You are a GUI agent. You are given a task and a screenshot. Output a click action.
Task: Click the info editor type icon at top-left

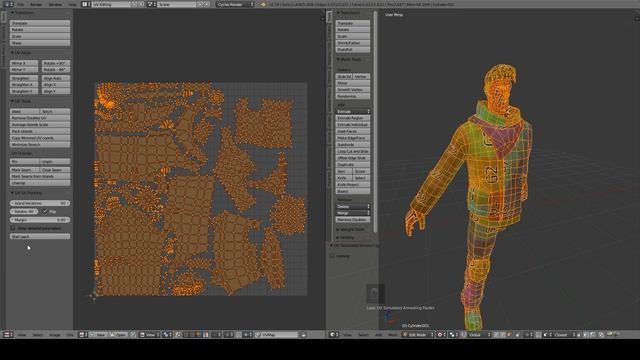point(8,4)
